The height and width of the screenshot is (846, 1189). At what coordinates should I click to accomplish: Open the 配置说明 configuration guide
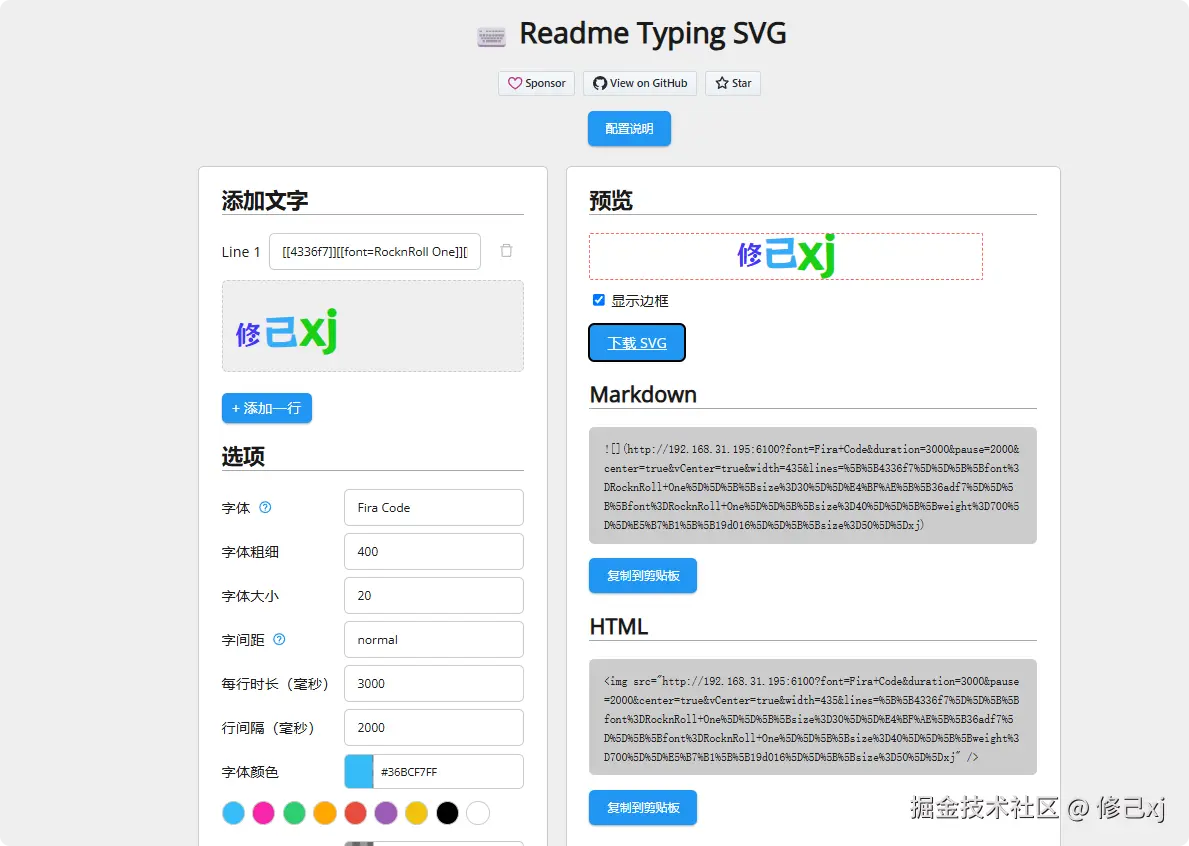pyautogui.click(x=629, y=128)
